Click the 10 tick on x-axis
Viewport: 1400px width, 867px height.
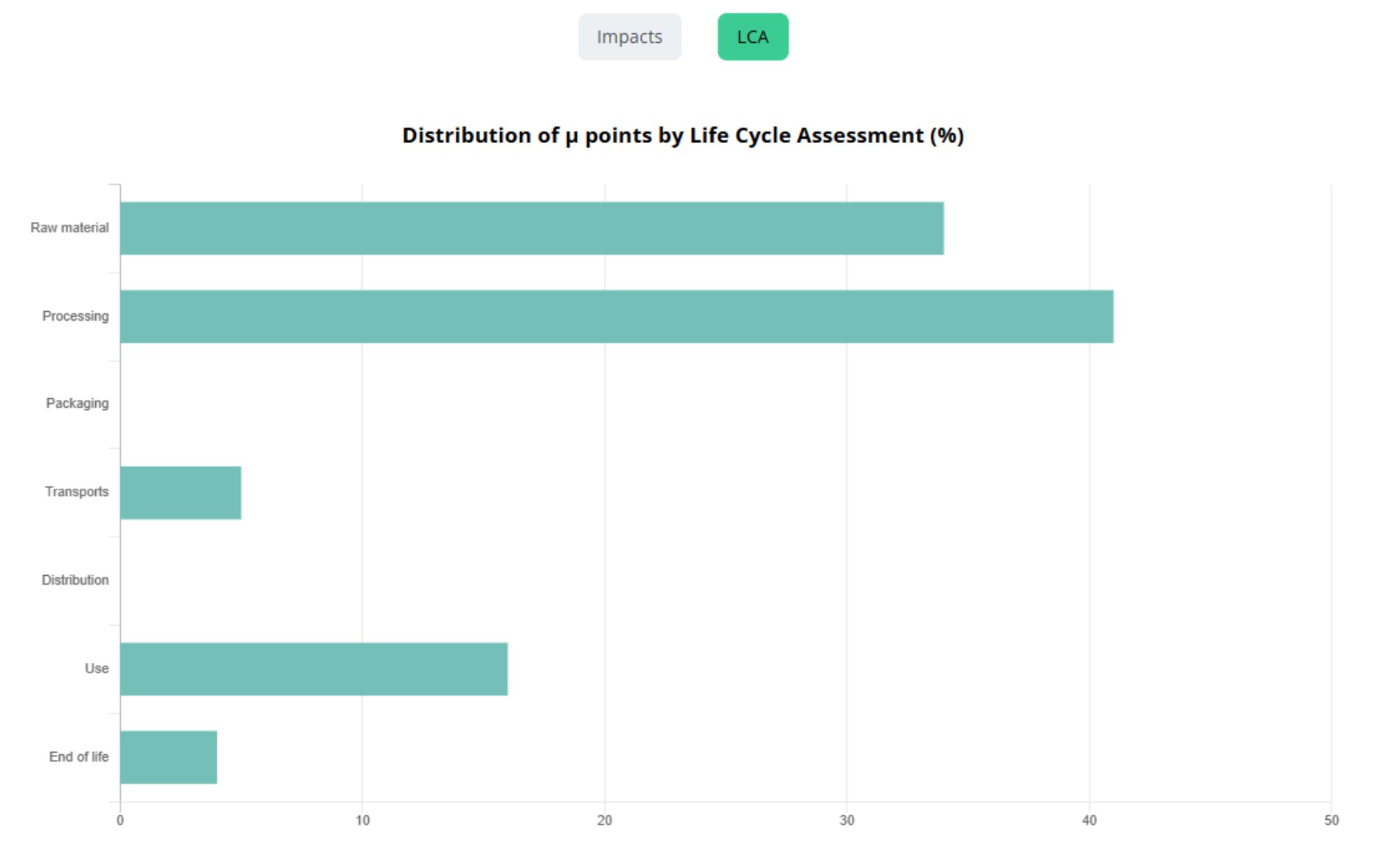pos(362,821)
